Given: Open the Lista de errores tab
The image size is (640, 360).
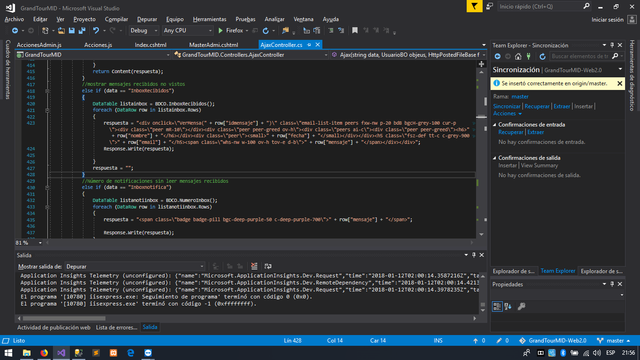Looking at the screenshot, I should coord(116,327).
